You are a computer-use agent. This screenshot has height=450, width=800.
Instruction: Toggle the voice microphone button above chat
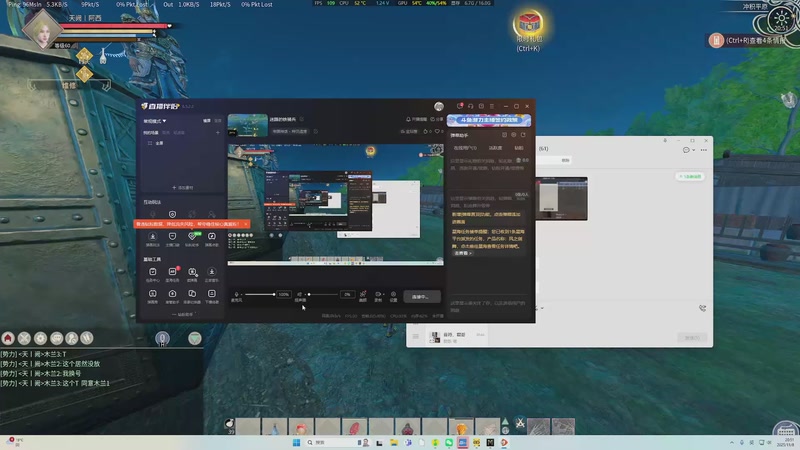(x=162, y=338)
